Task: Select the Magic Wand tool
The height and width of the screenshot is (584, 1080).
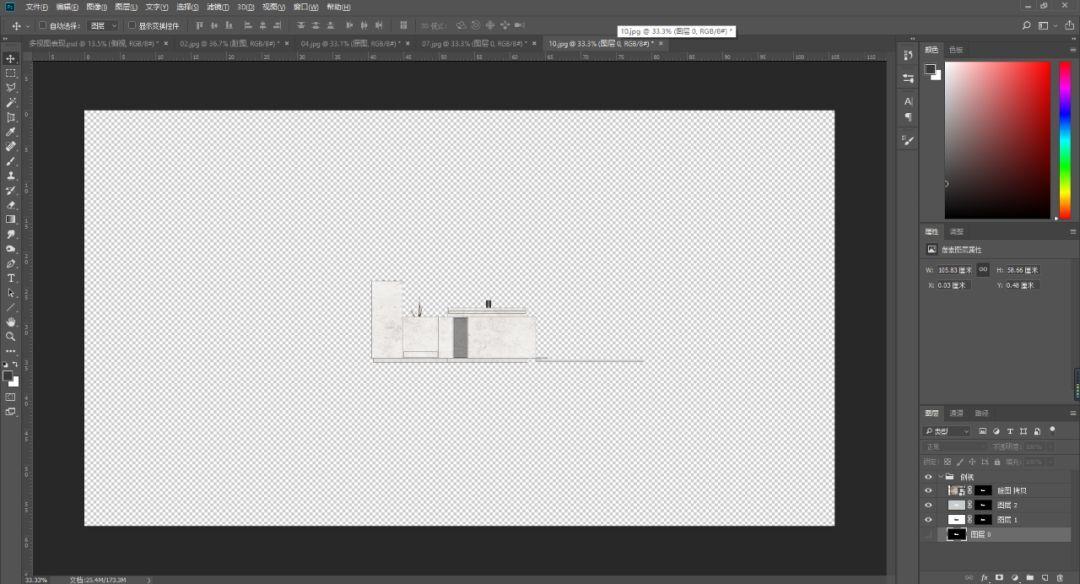Action: pyautogui.click(x=10, y=103)
